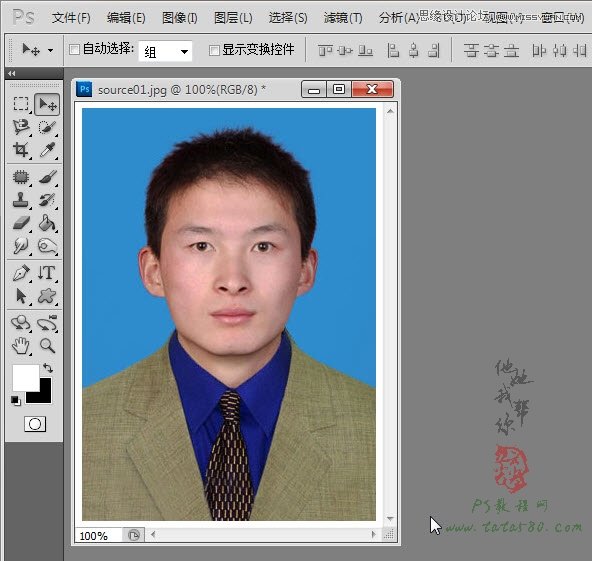Click the horizontal scrollbar left arrow
This screenshot has height=561, width=592.
pyautogui.click(x=153, y=534)
